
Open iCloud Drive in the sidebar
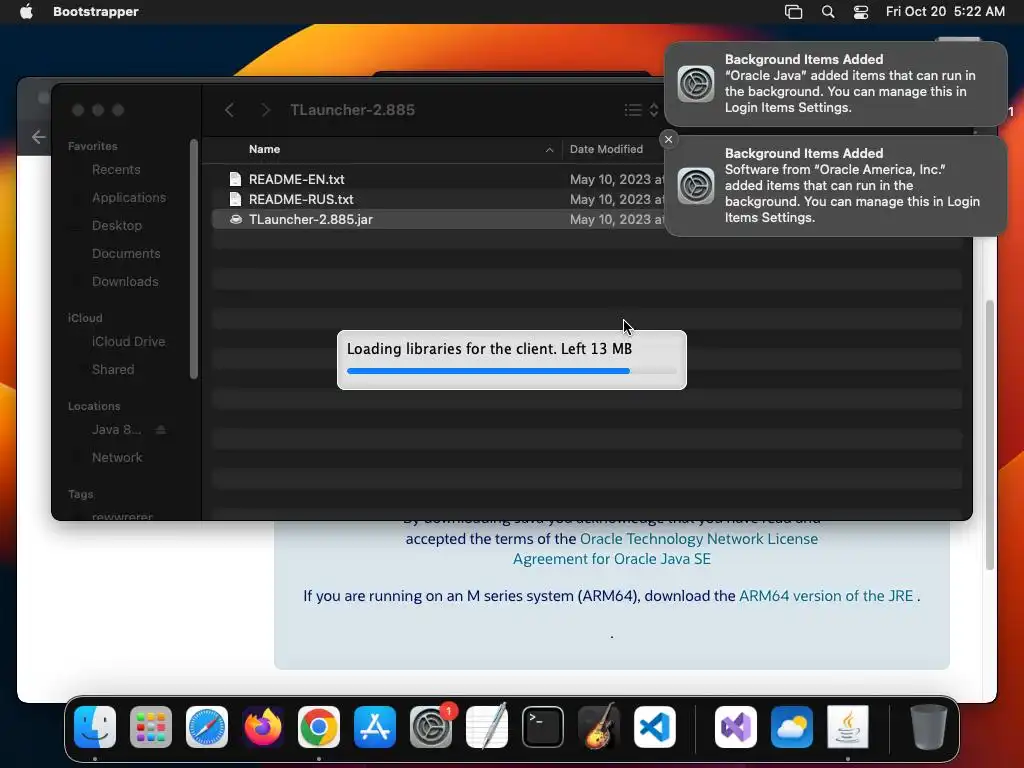coord(128,342)
